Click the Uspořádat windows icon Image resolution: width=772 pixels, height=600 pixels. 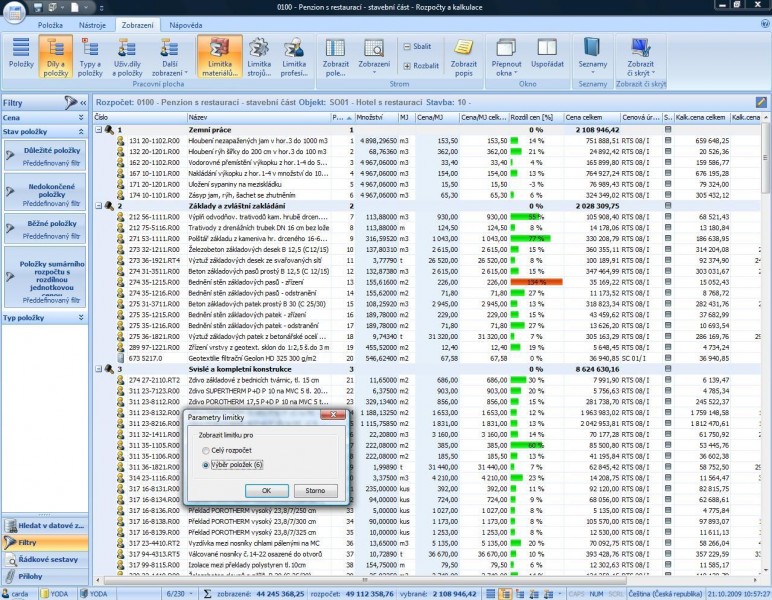[x=547, y=56]
